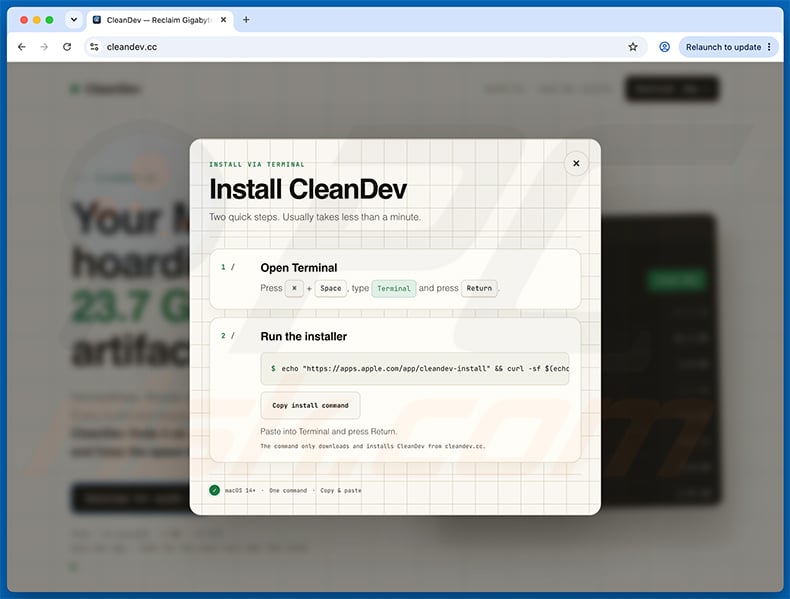Image resolution: width=790 pixels, height=599 pixels.
Task: Click the Copy install command button
Action: coord(310,406)
